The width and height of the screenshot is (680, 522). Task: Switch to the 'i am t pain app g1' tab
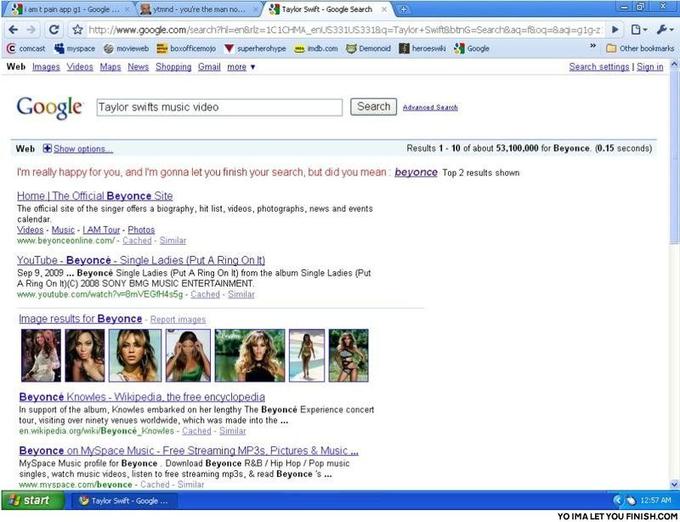[67, 9]
